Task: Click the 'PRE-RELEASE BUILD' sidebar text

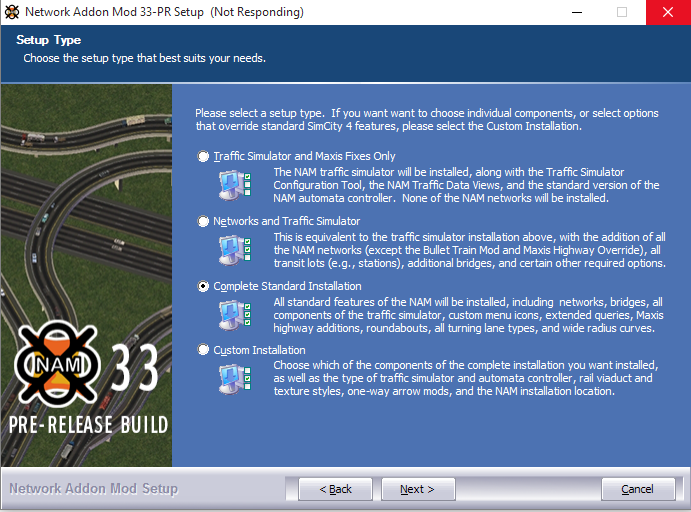Action: pyautogui.click(x=89, y=425)
